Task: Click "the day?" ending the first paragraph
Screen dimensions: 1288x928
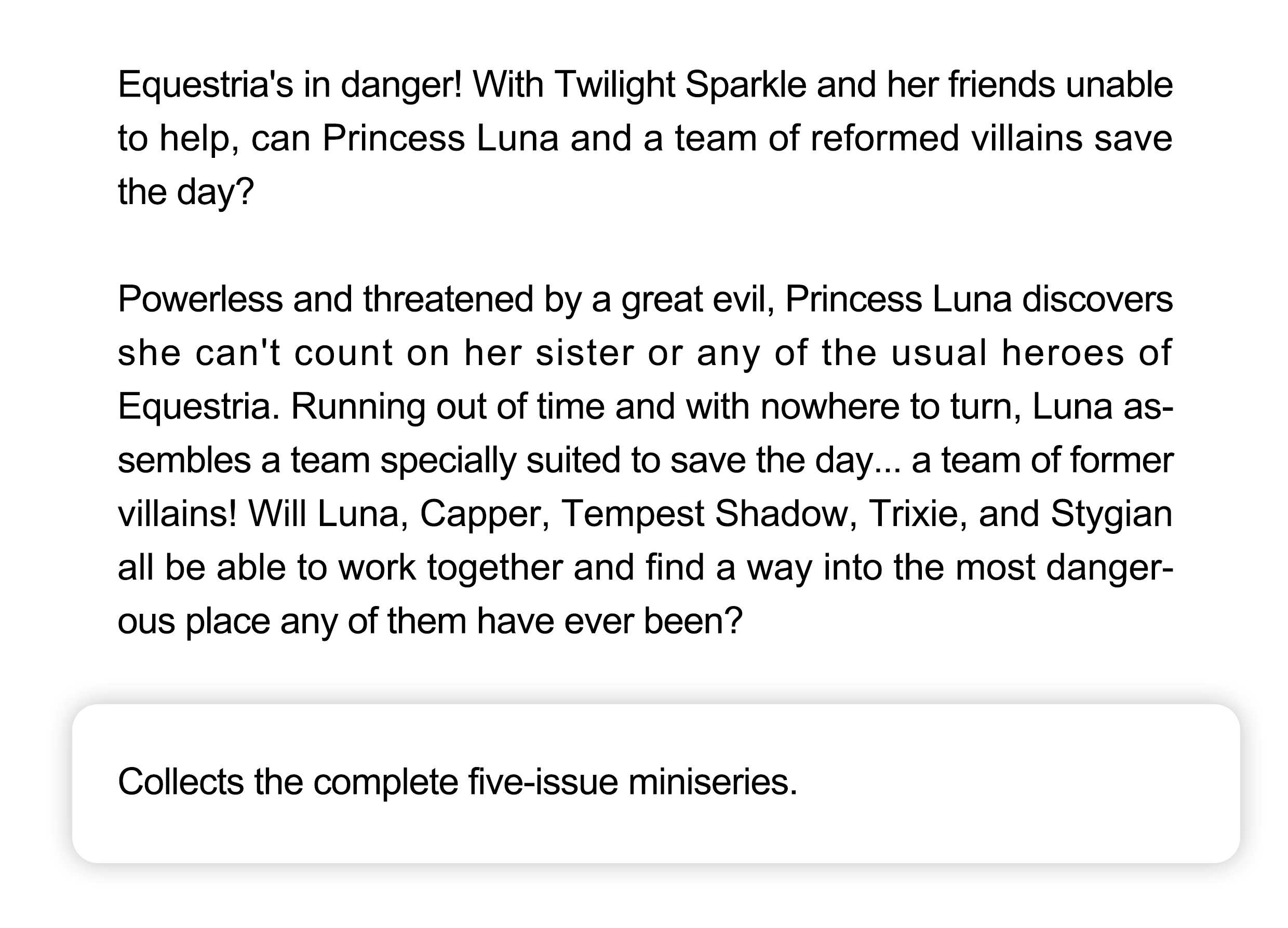Action: pos(186,192)
